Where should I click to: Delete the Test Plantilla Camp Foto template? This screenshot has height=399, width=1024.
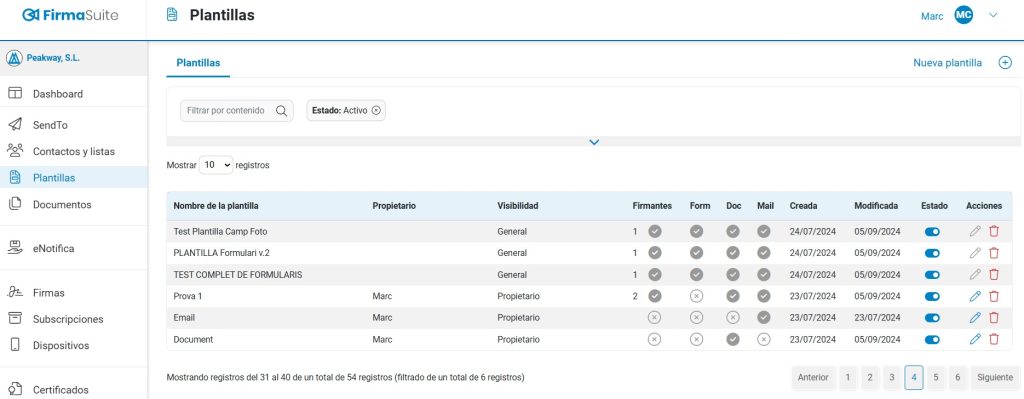click(994, 231)
